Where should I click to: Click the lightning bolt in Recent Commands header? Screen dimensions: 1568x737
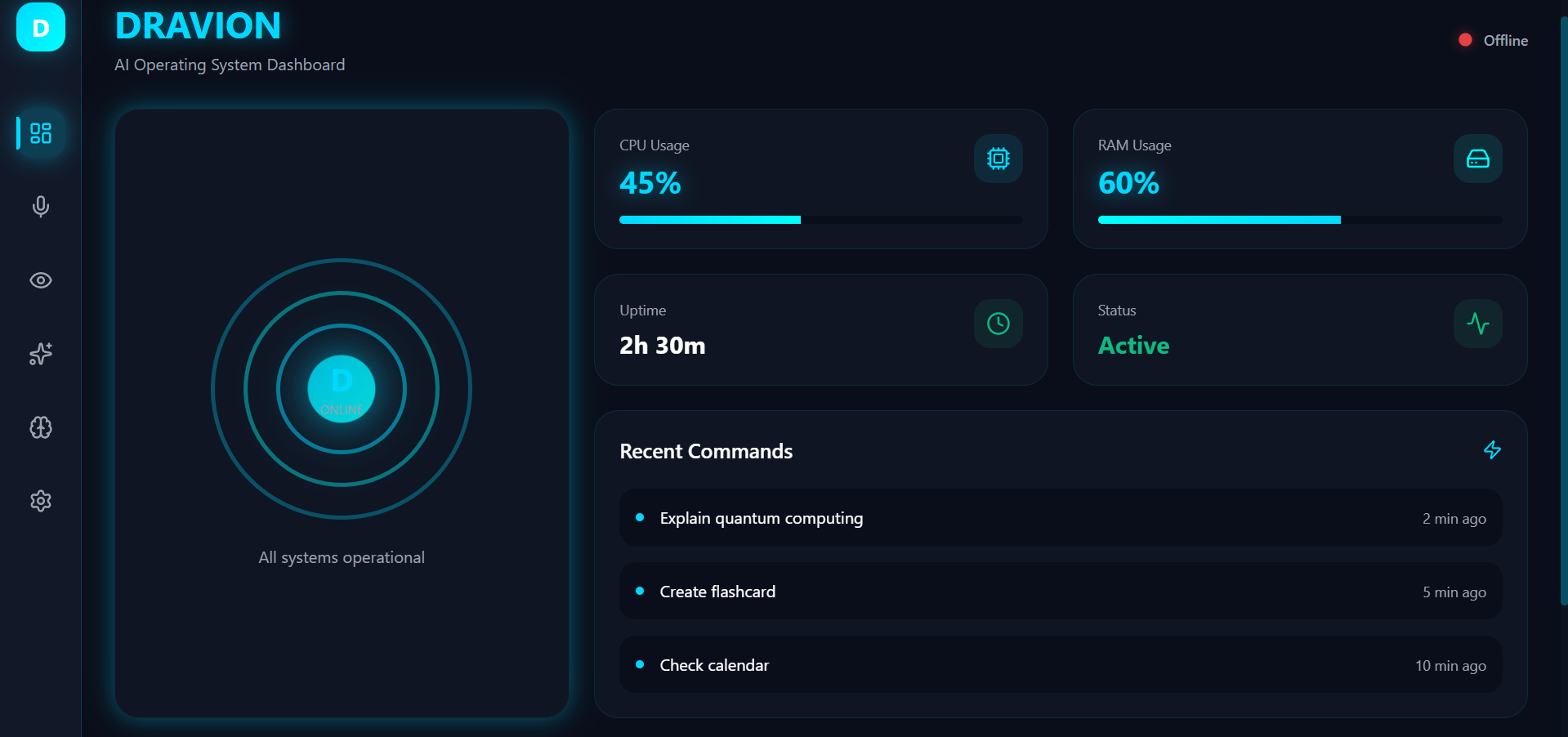[x=1492, y=450]
